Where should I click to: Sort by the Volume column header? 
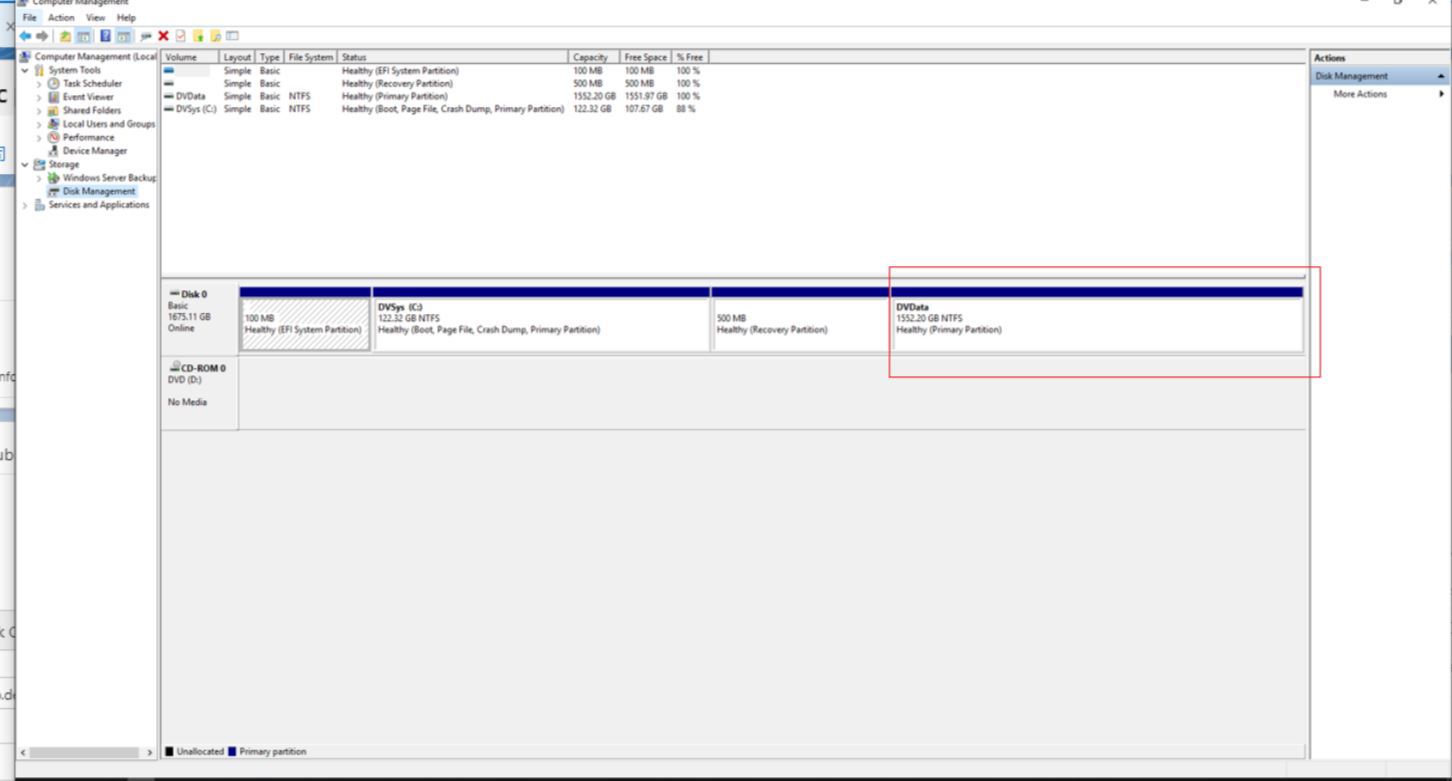coord(190,58)
